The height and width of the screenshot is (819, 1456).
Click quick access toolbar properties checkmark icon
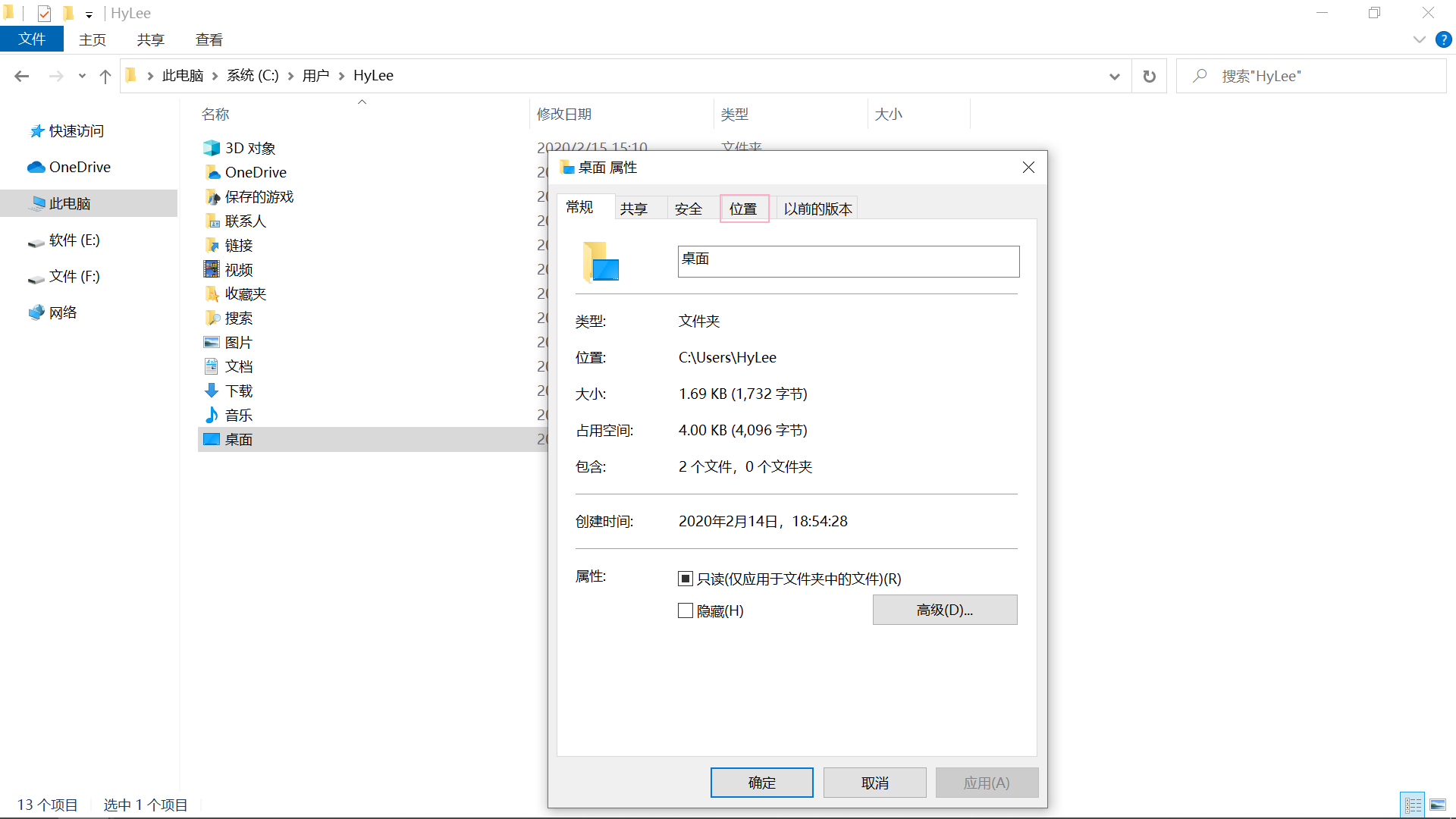tap(44, 13)
